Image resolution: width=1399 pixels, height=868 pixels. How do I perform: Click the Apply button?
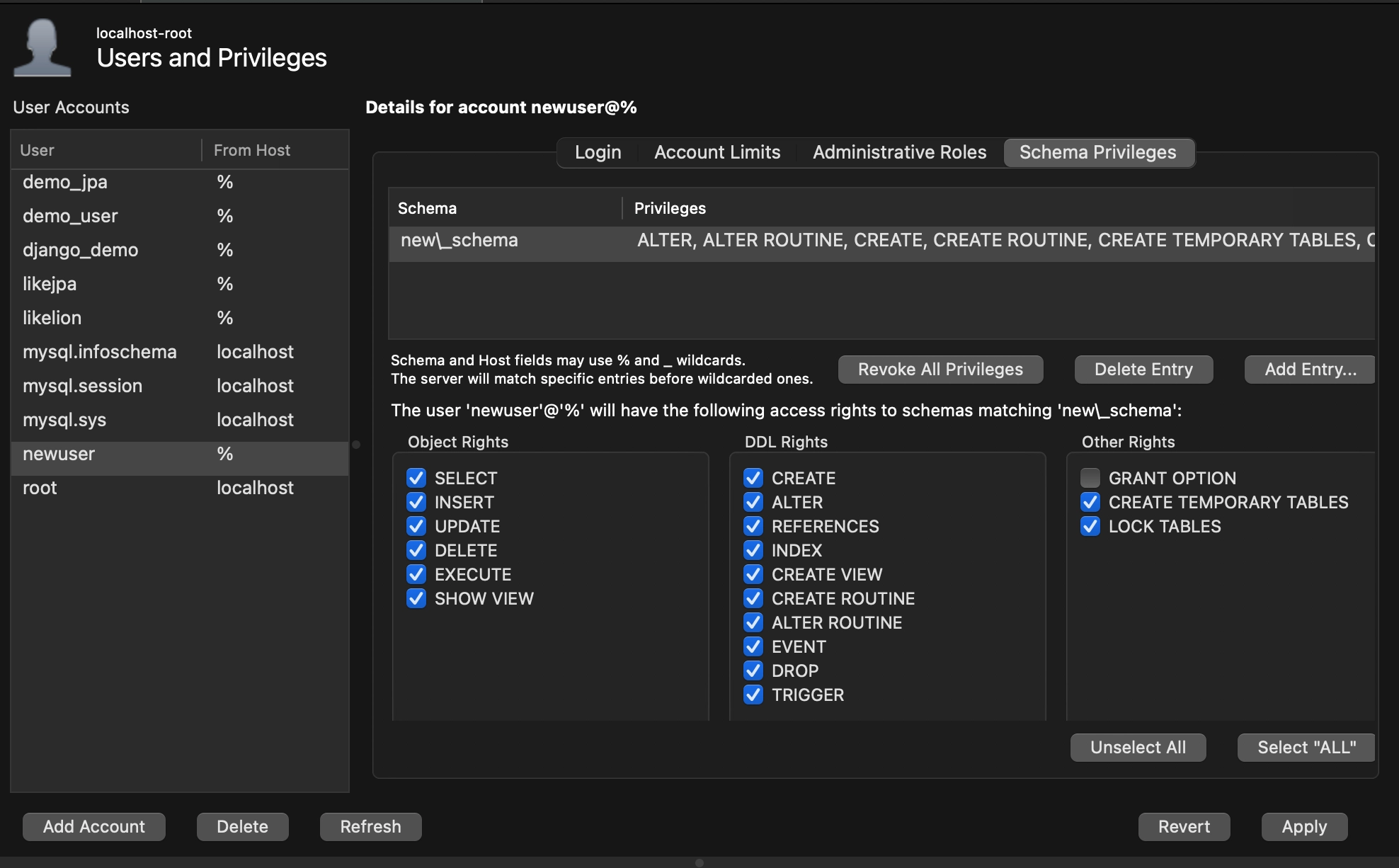[x=1304, y=826]
